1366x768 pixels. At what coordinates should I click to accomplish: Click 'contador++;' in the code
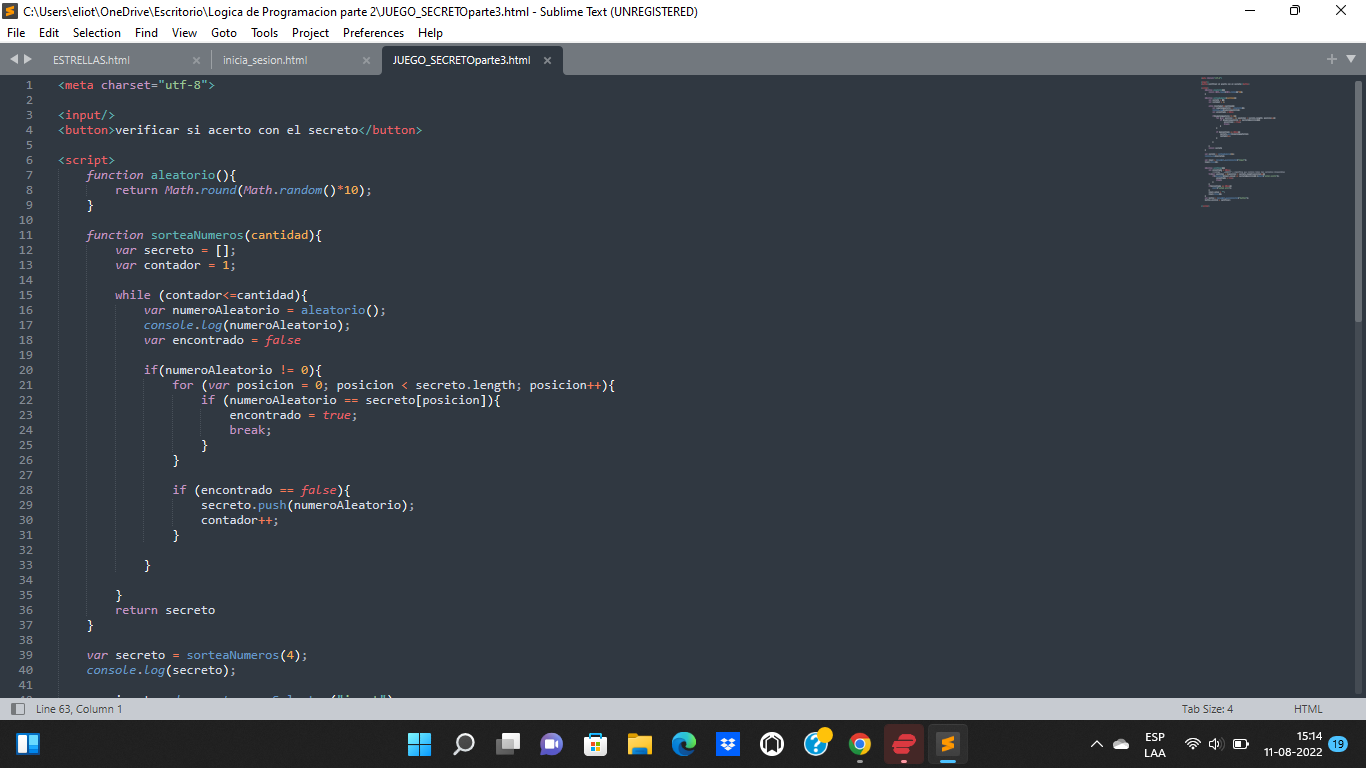pyautogui.click(x=240, y=520)
